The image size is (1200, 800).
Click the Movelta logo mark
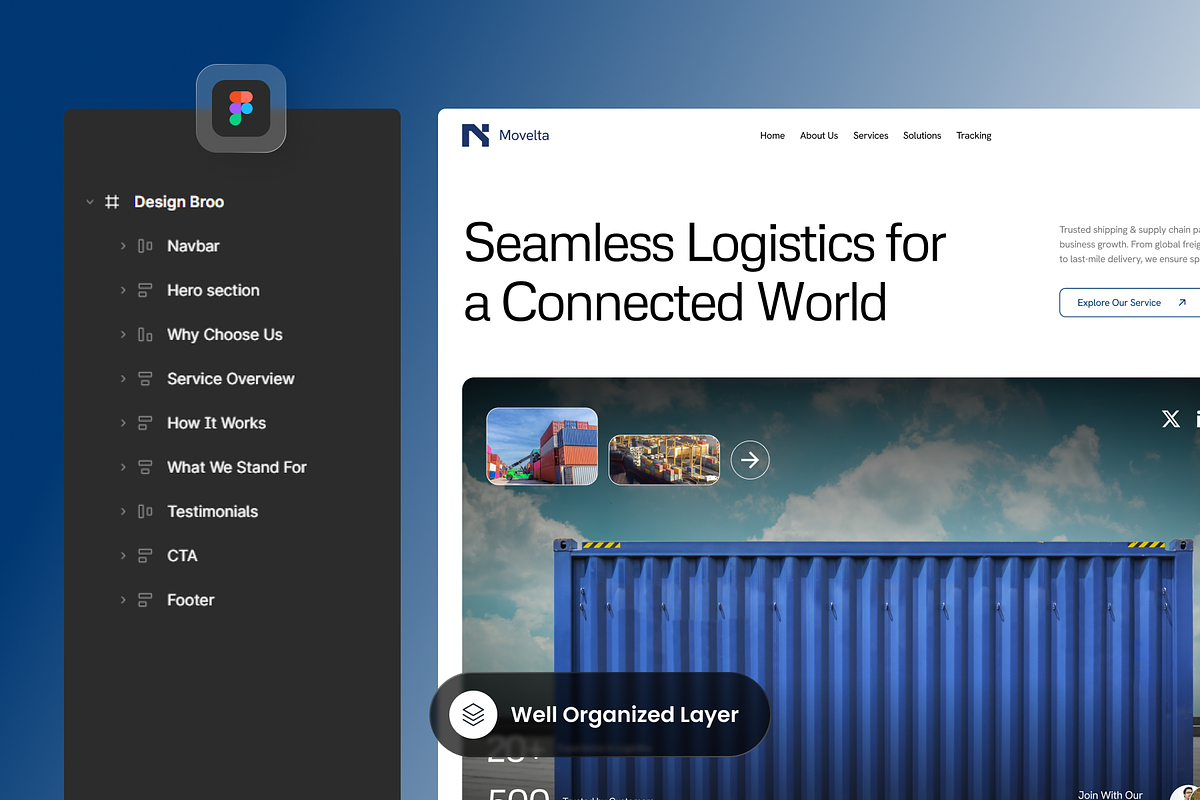click(475, 135)
